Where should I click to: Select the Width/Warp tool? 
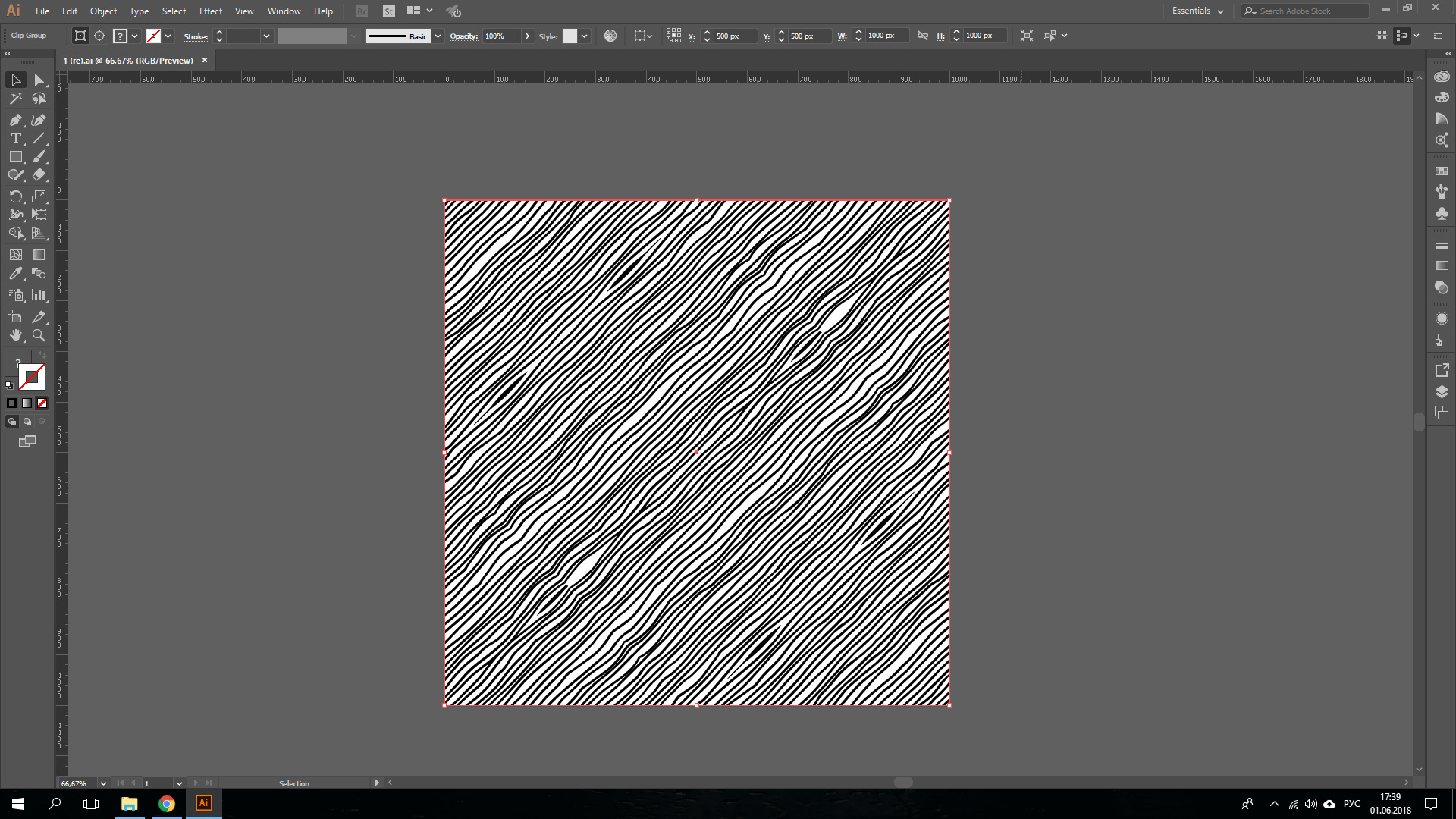(x=16, y=215)
